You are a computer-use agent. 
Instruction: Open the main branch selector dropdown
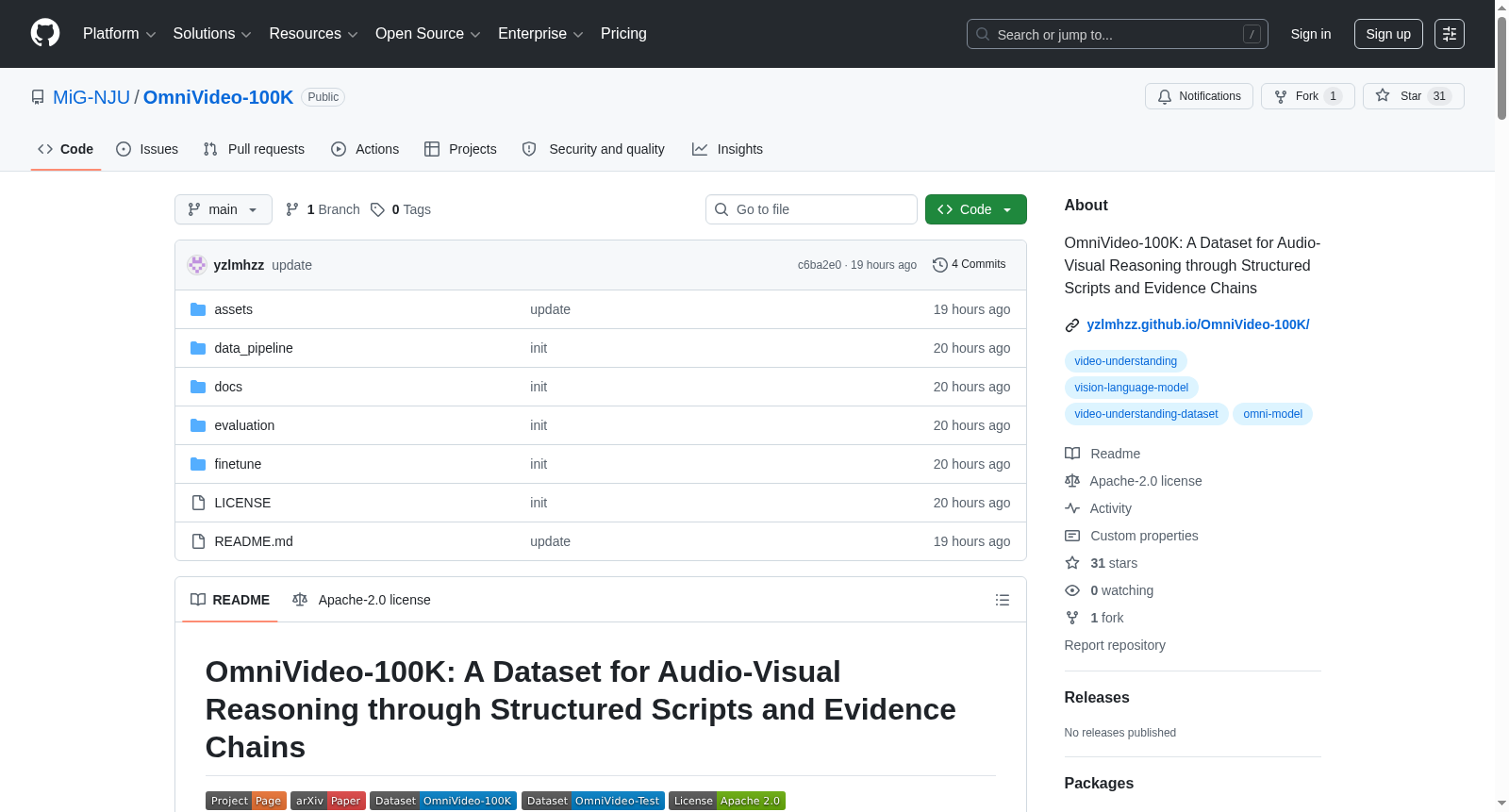click(224, 209)
